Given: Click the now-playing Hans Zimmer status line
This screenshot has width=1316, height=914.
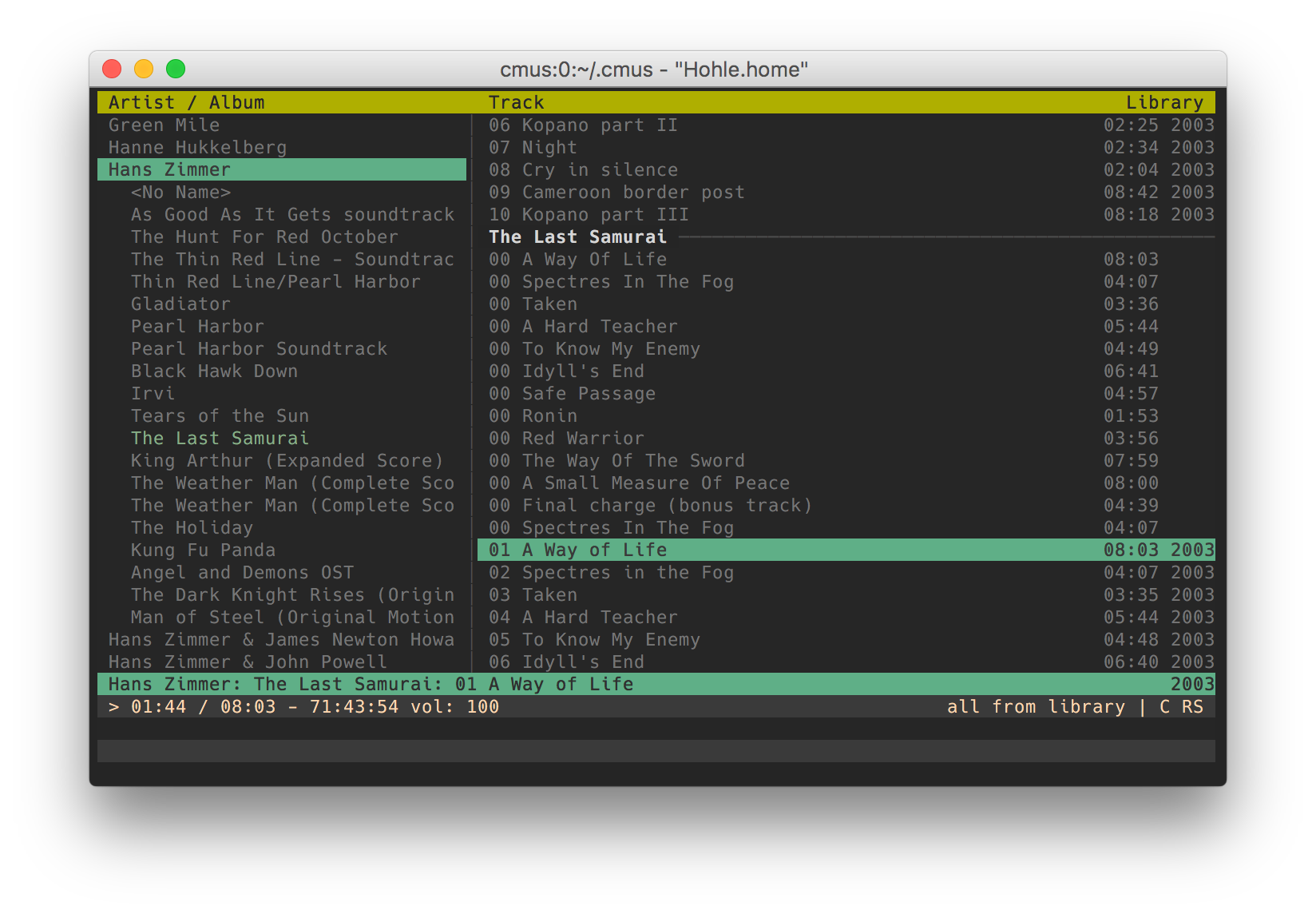Looking at the screenshot, I should (656, 684).
